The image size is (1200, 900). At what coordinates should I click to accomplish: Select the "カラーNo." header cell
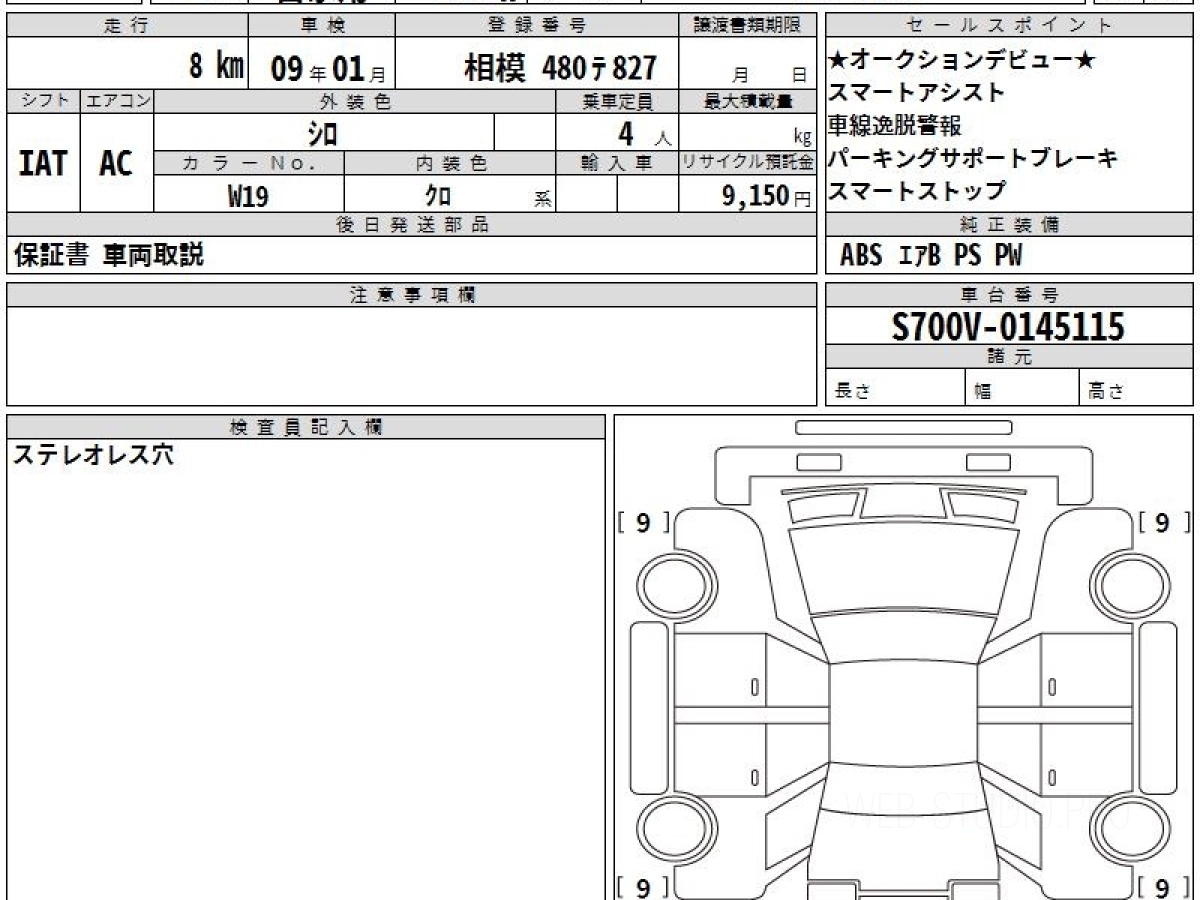[x=249, y=163]
